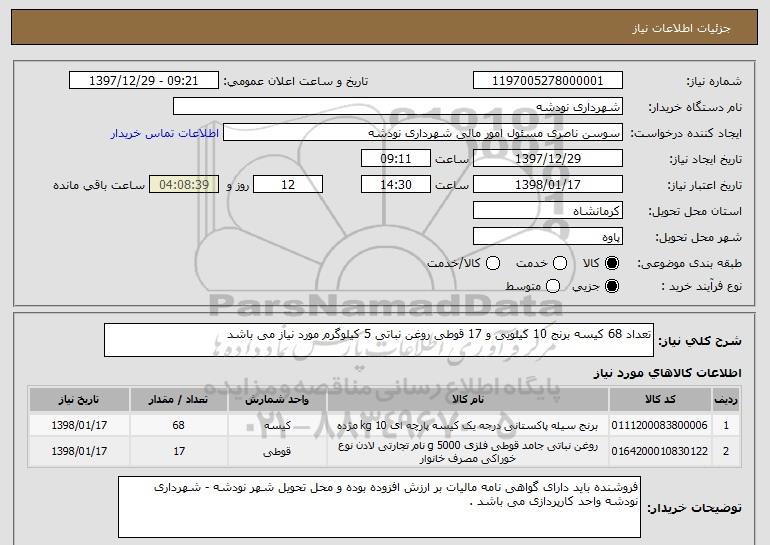Click need date in row 1

click(x=79, y=425)
